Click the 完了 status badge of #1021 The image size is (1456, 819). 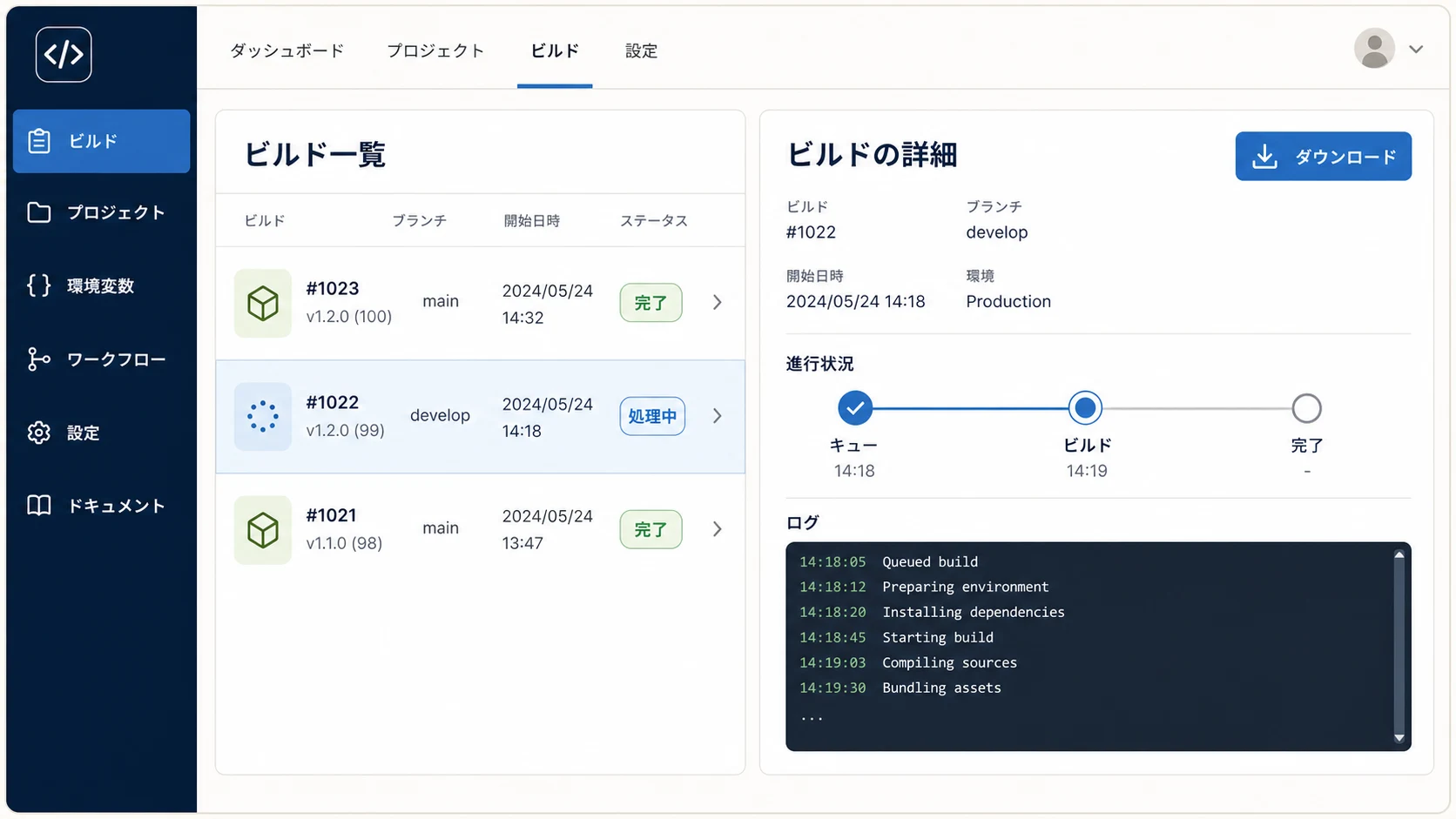tap(650, 530)
